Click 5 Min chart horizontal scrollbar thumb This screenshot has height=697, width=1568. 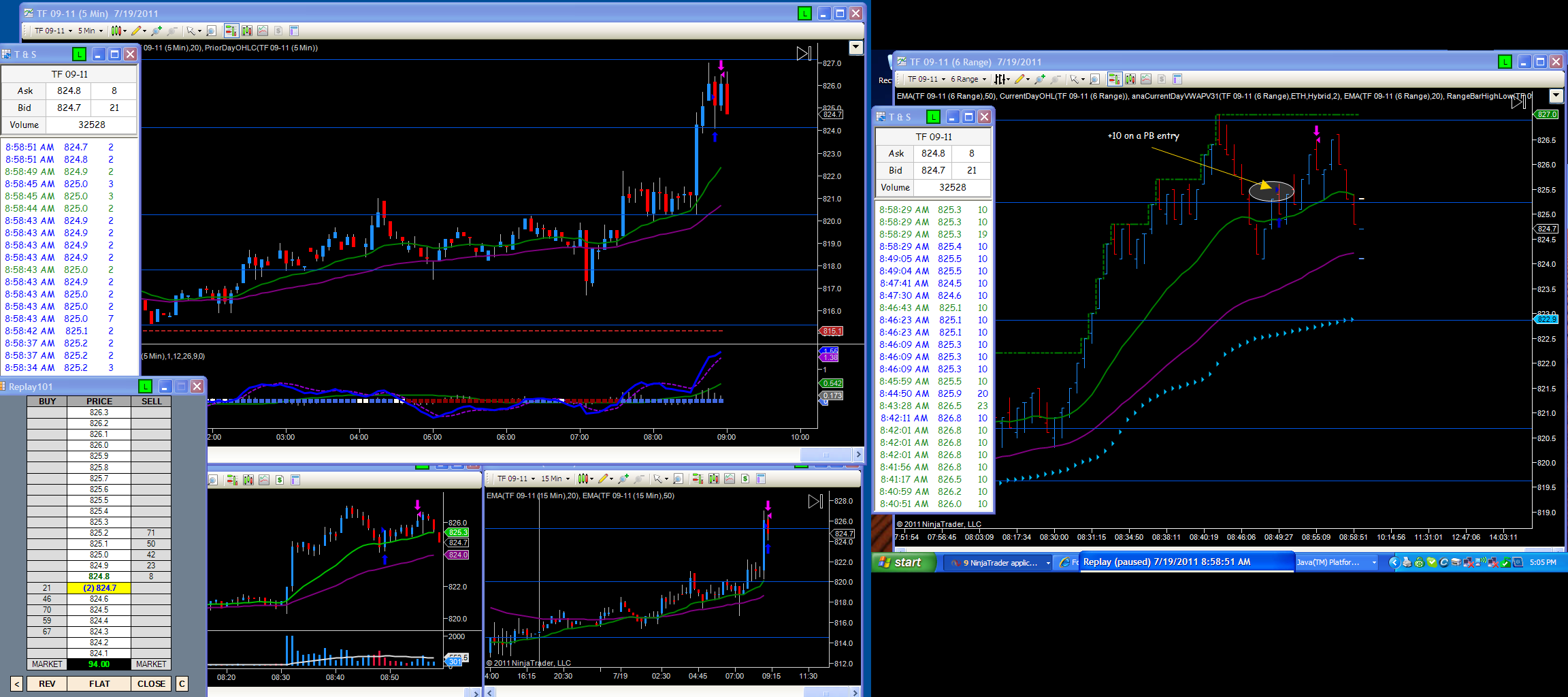pyautogui.click(x=826, y=454)
